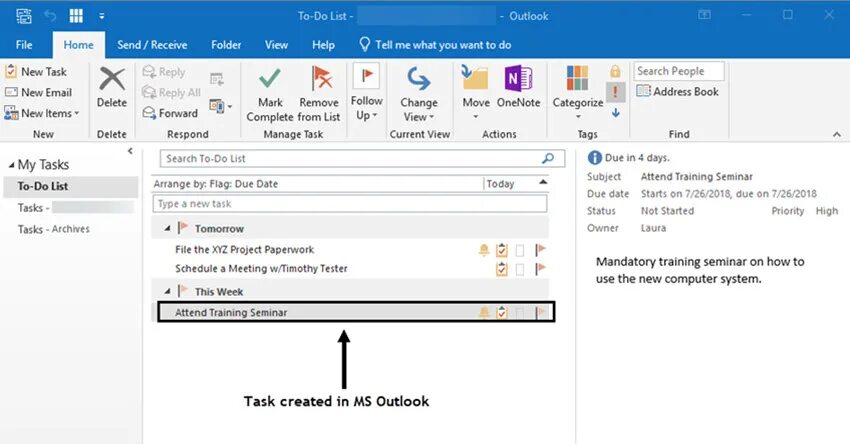The height and width of the screenshot is (445, 850).
Task: Click task clipboard icon on Attend Training Seminar
Action: (502, 312)
